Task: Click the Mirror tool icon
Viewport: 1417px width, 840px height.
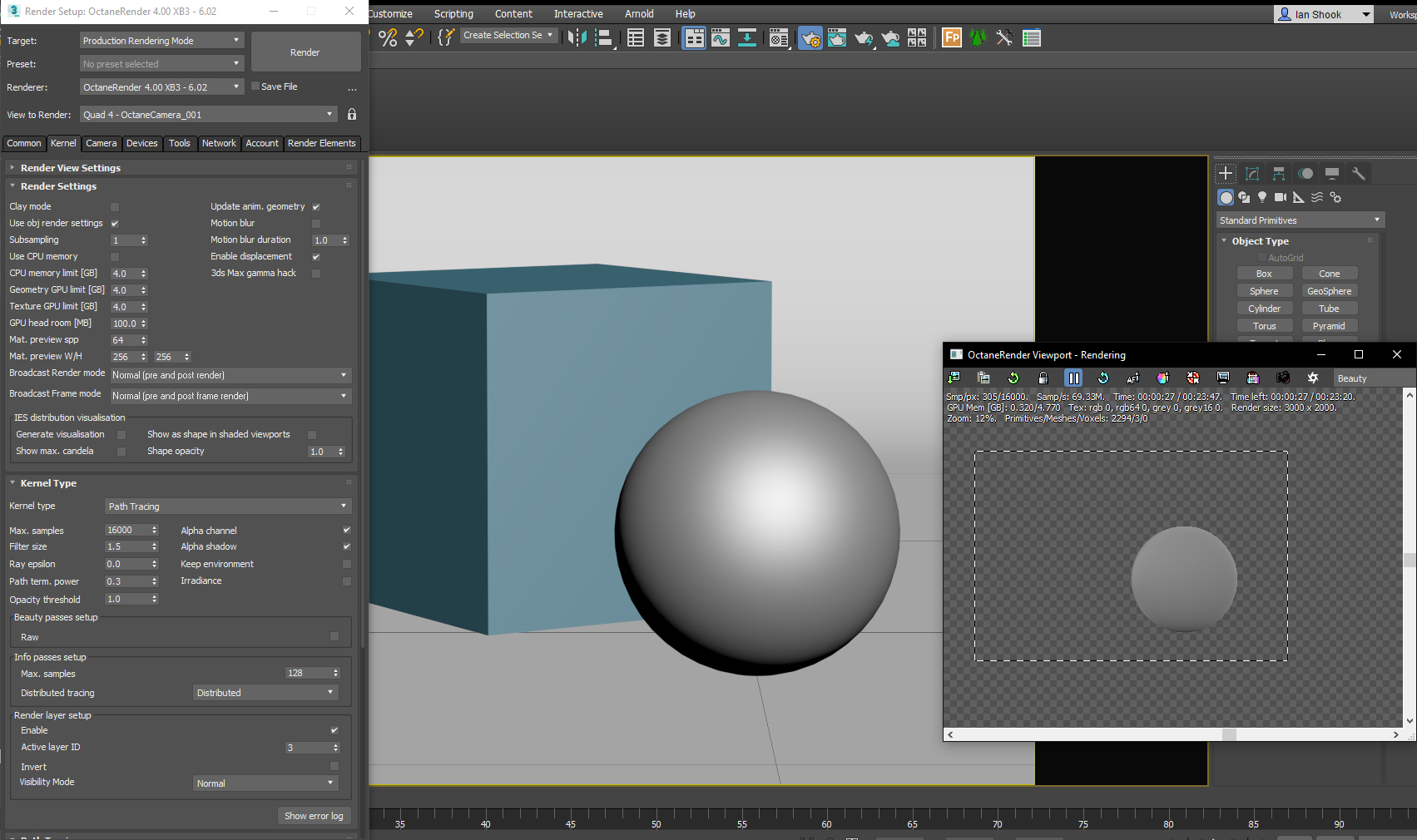Action: click(x=577, y=38)
